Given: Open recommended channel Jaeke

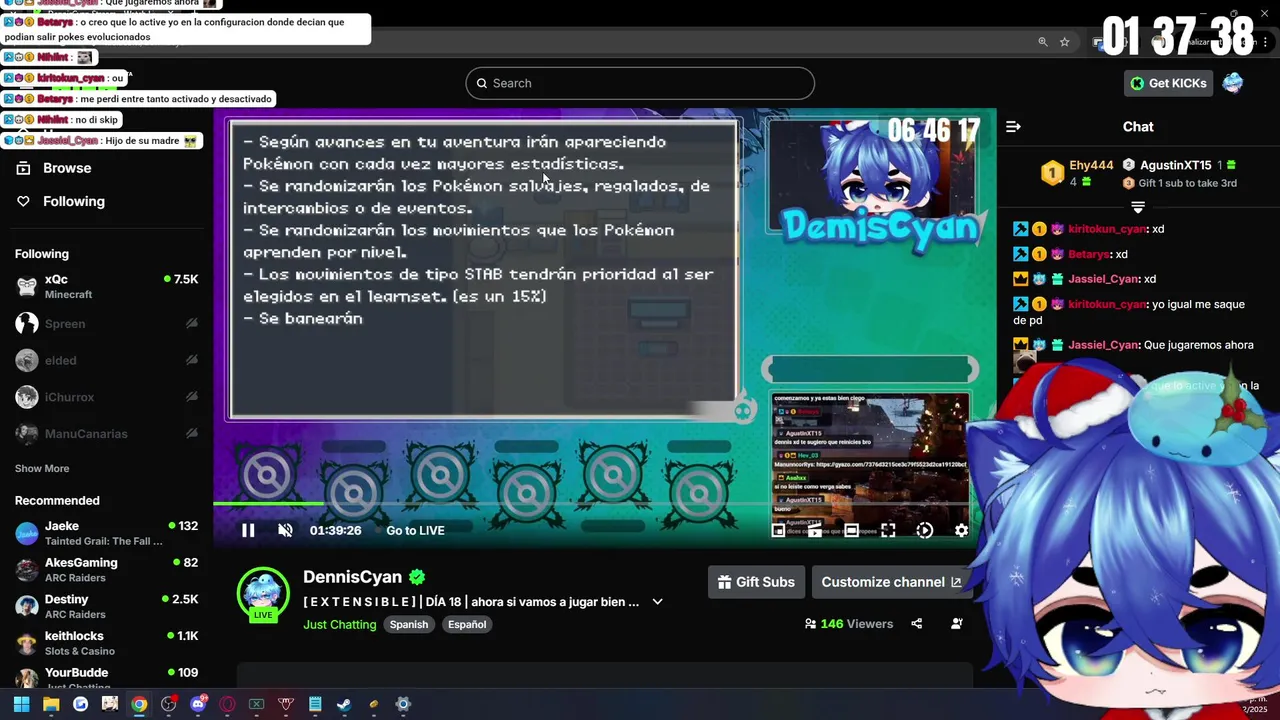Looking at the screenshot, I should (x=106, y=533).
